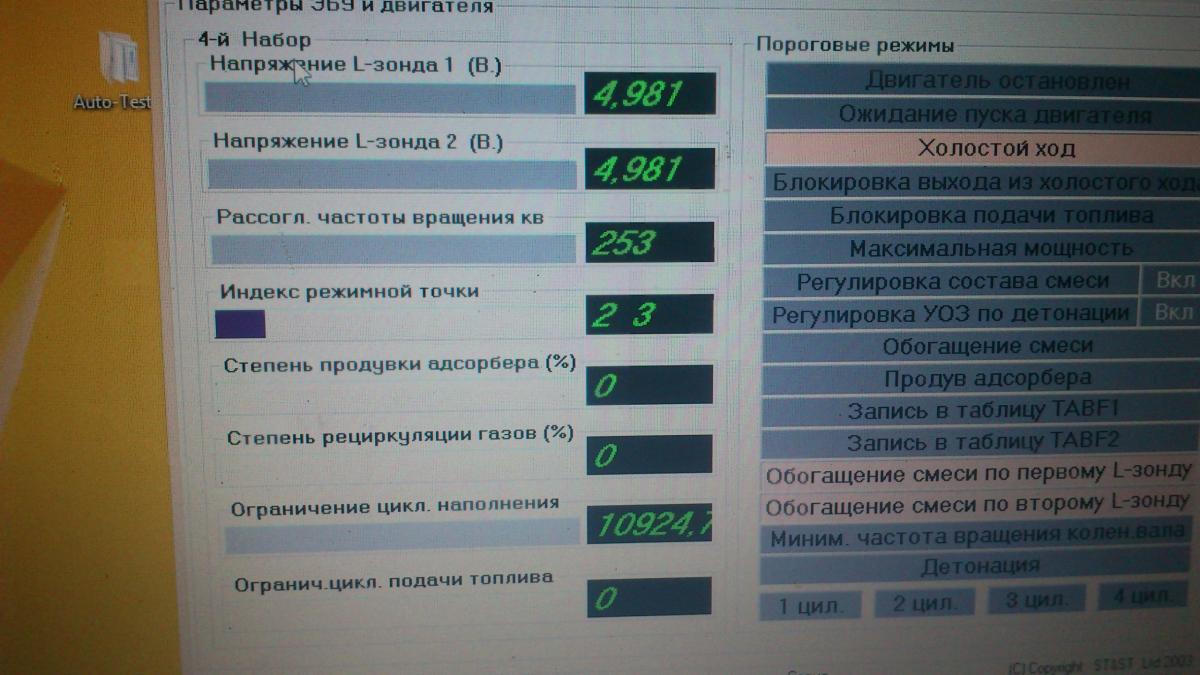Image resolution: width=1200 pixels, height=675 pixels.
Task: Click the '2 3' mode point index value
Action: coord(649,314)
